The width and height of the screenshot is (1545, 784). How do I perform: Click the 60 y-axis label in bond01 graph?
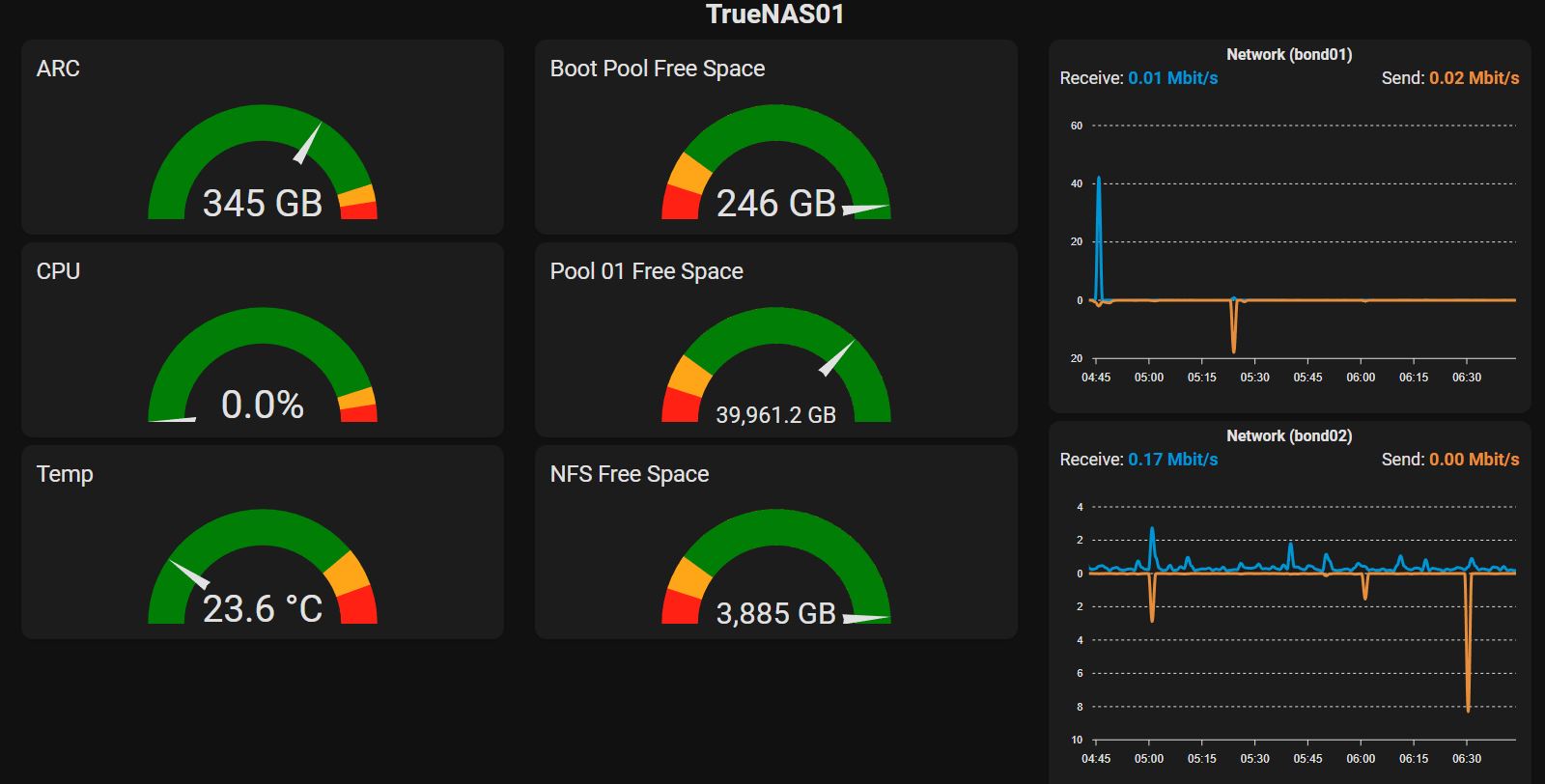pyautogui.click(x=1077, y=126)
